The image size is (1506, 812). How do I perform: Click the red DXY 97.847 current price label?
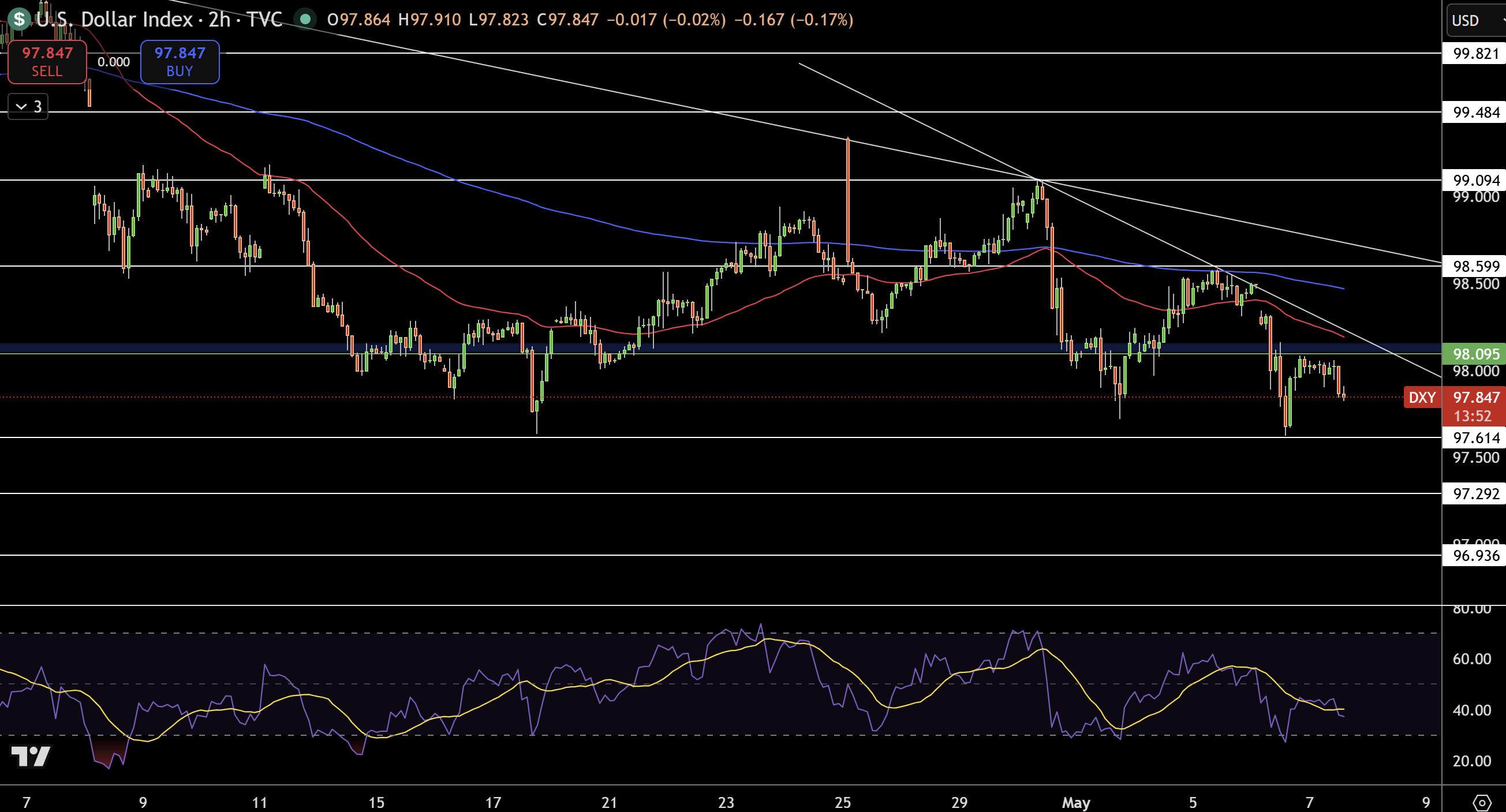1455,398
